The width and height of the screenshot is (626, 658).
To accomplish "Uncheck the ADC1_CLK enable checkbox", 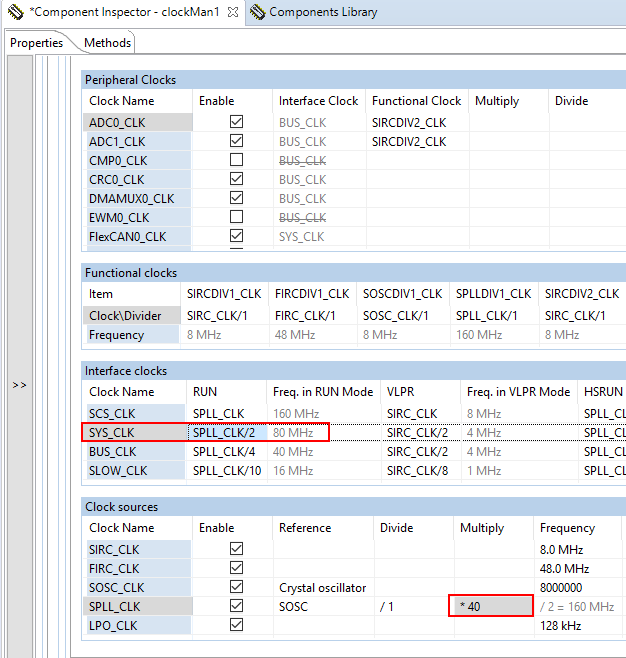I will coord(236,141).
